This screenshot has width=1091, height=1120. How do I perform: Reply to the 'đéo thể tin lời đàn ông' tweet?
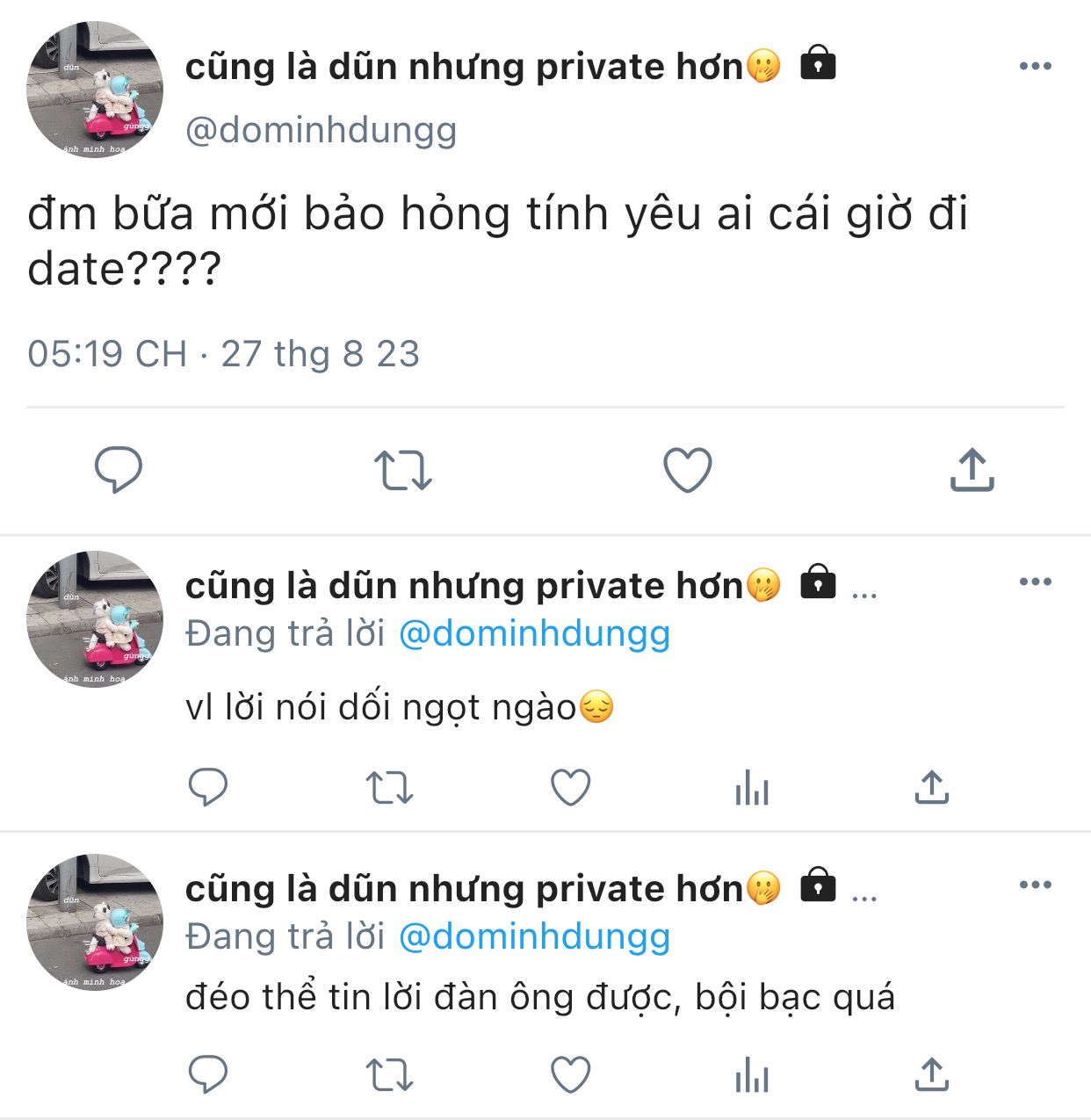pyautogui.click(x=208, y=1074)
